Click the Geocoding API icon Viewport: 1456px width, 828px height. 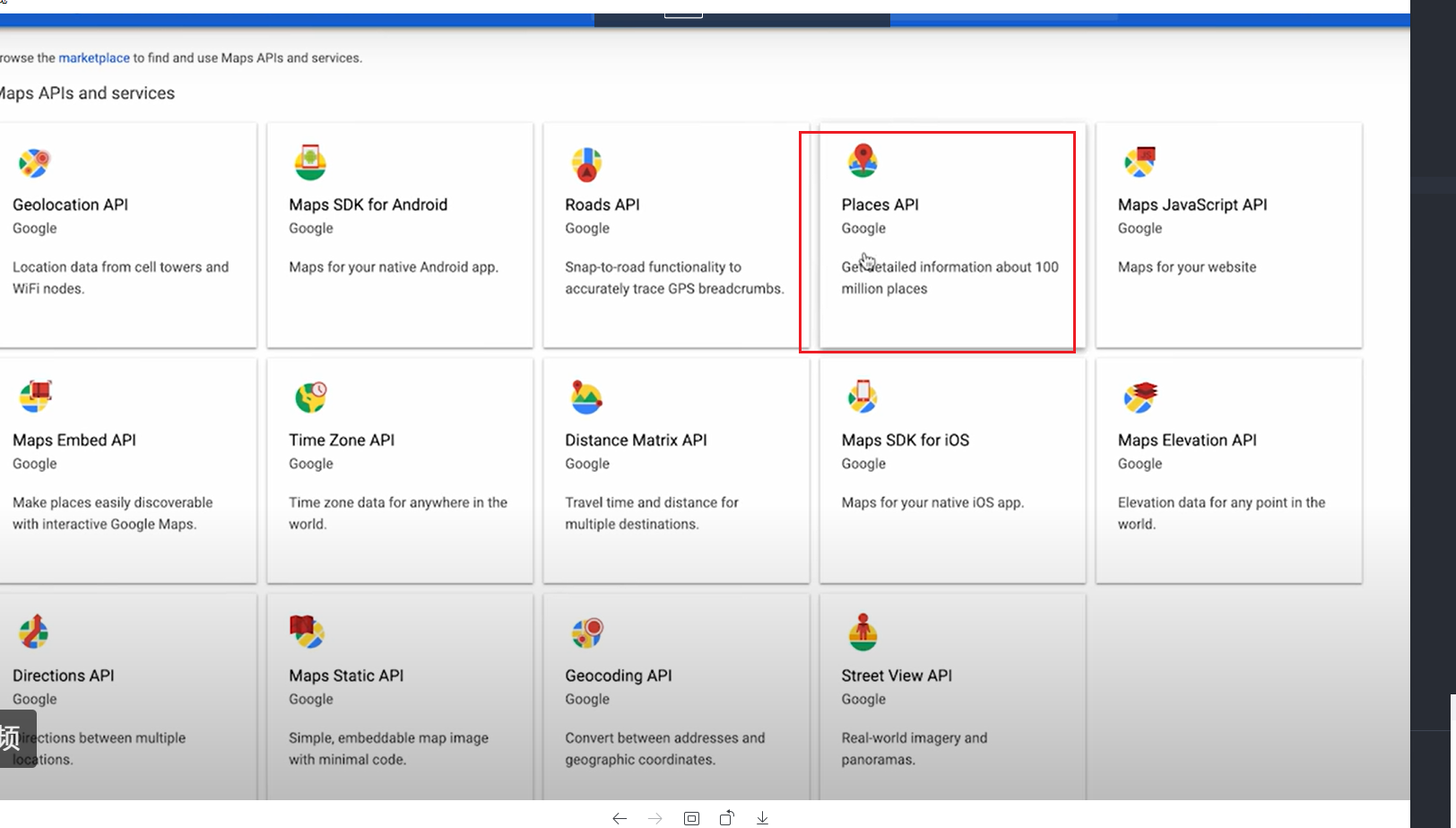(587, 632)
